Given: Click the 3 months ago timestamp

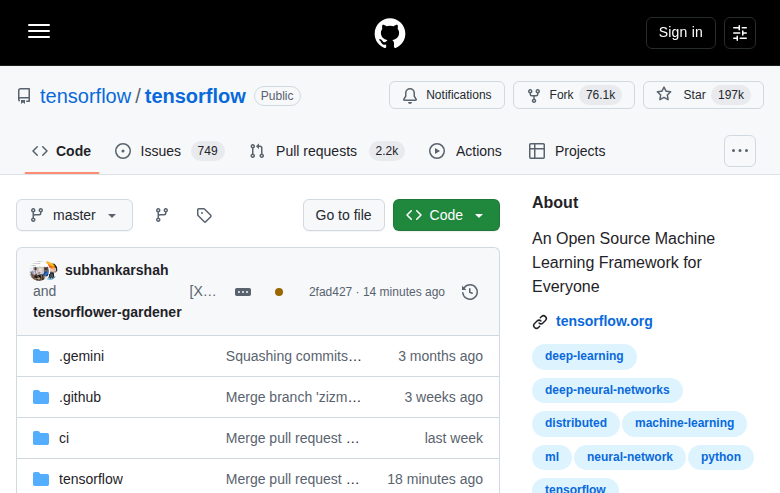Looking at the screenshot, I should pyautogui.click(x=440, y=356).
